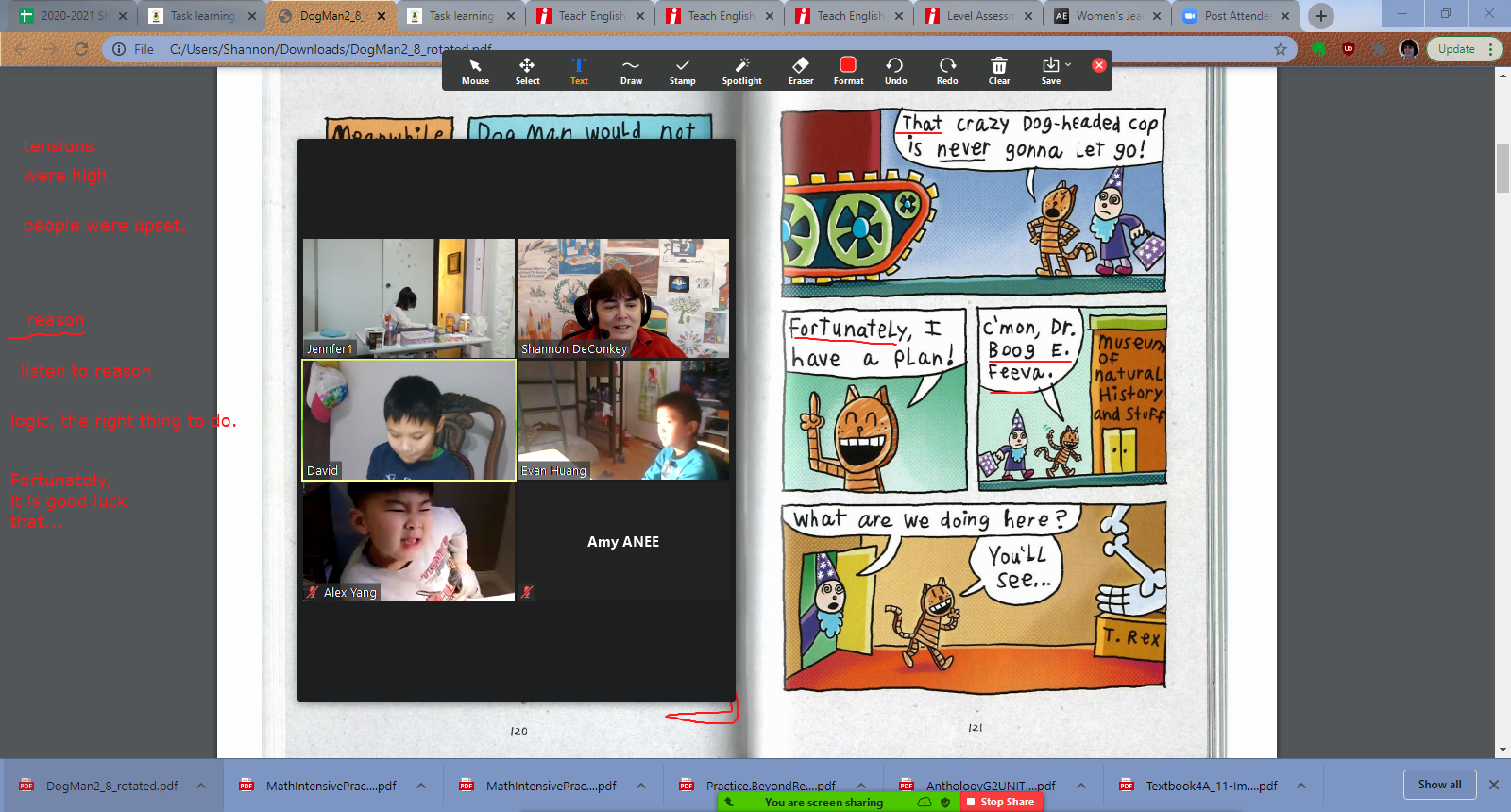Open the green extension icon
The width and height of the screenshot is (1511, 812).
[1319, 49]
